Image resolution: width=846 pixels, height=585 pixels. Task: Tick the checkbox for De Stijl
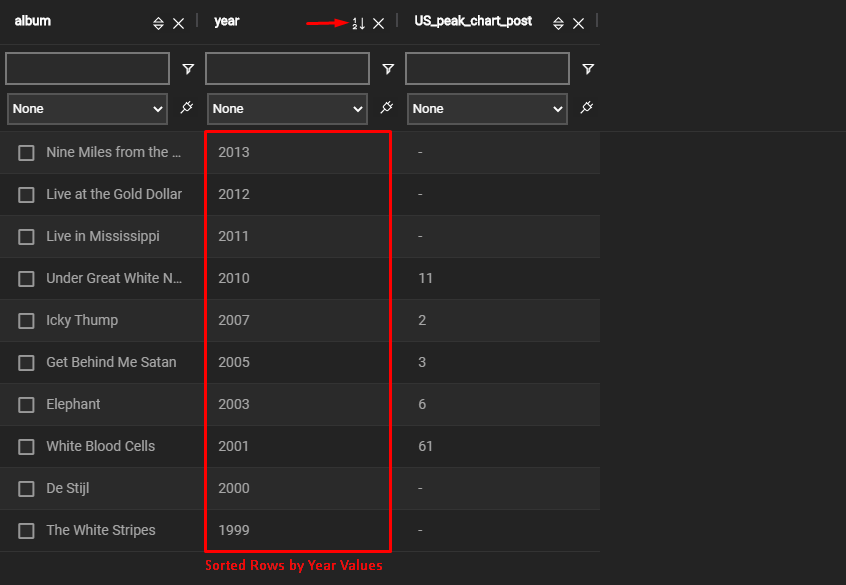point(26,489)
